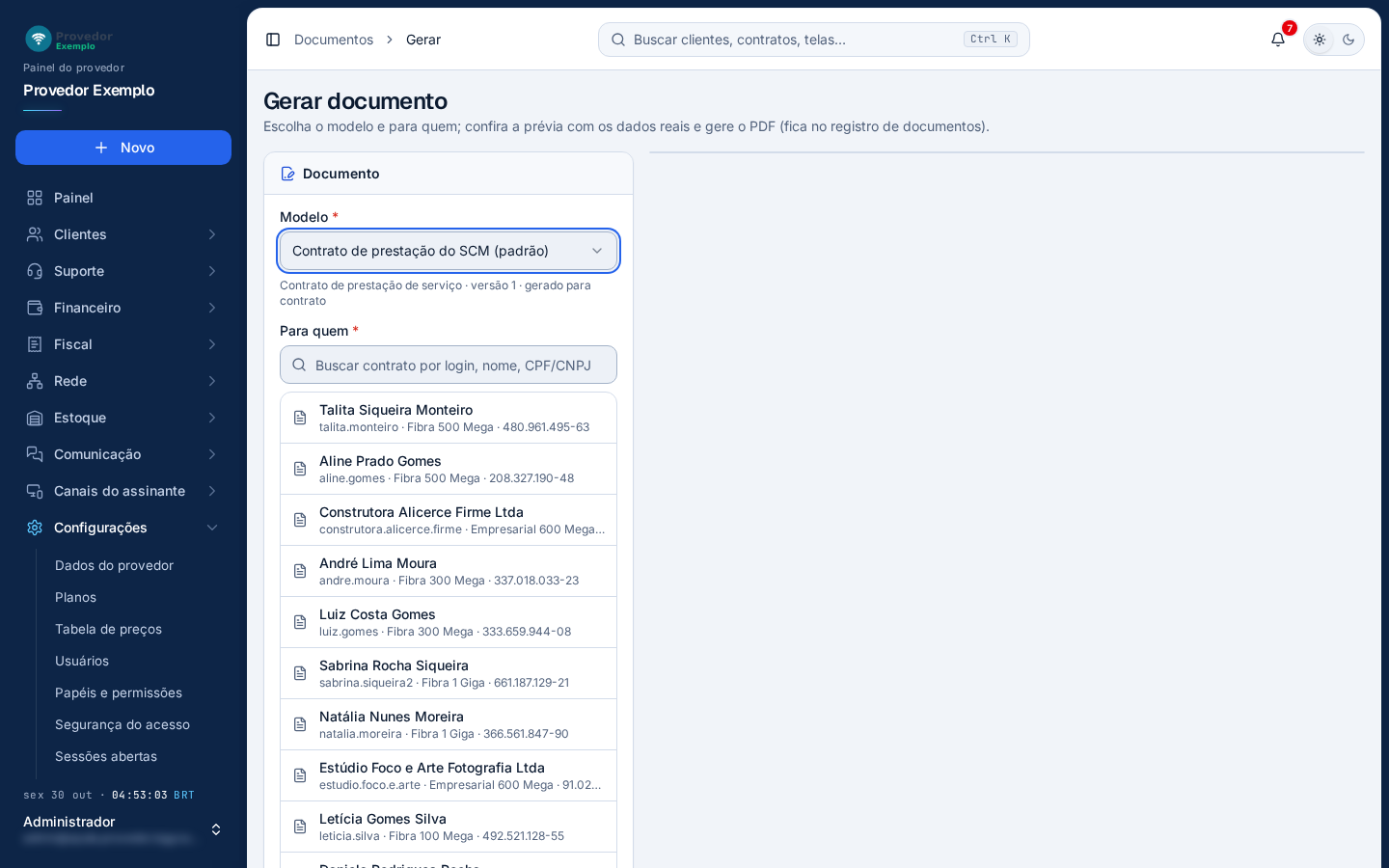Click the Comunicação chat icon
Screen dimensions: 1389x868
click(35, 454)
